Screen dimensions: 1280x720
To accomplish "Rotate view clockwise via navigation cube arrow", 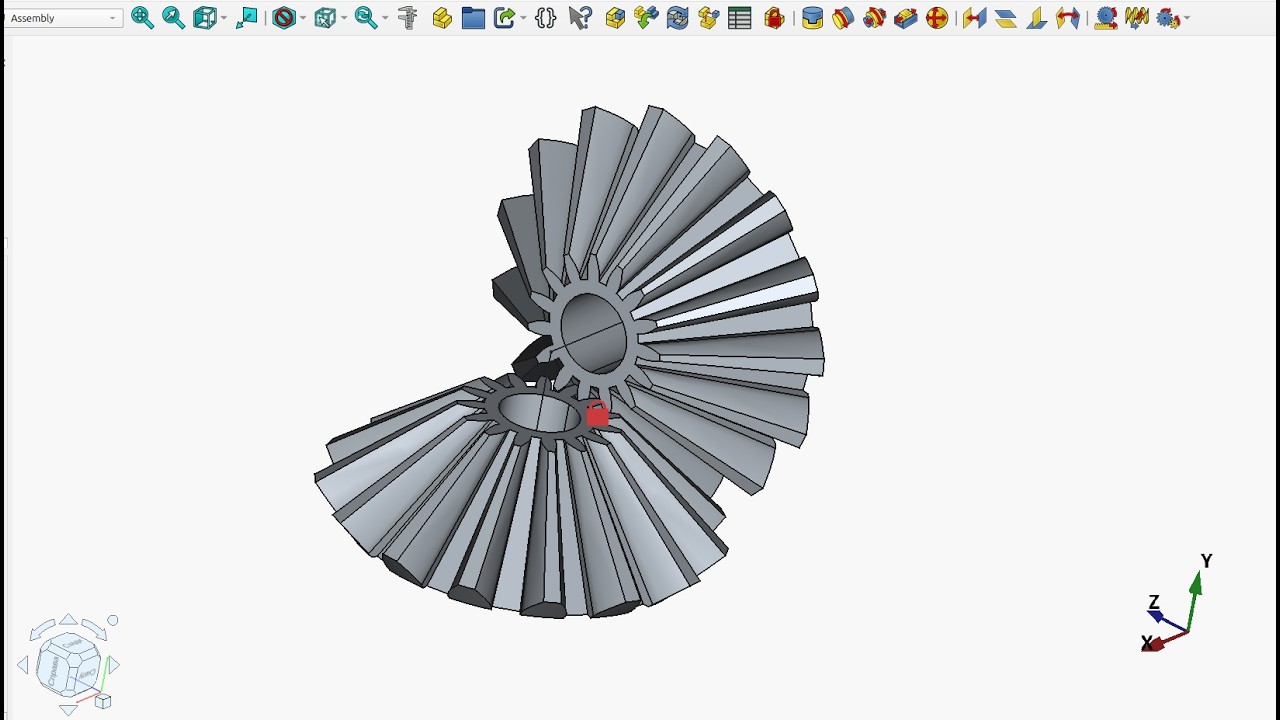I will pos(95,632).
